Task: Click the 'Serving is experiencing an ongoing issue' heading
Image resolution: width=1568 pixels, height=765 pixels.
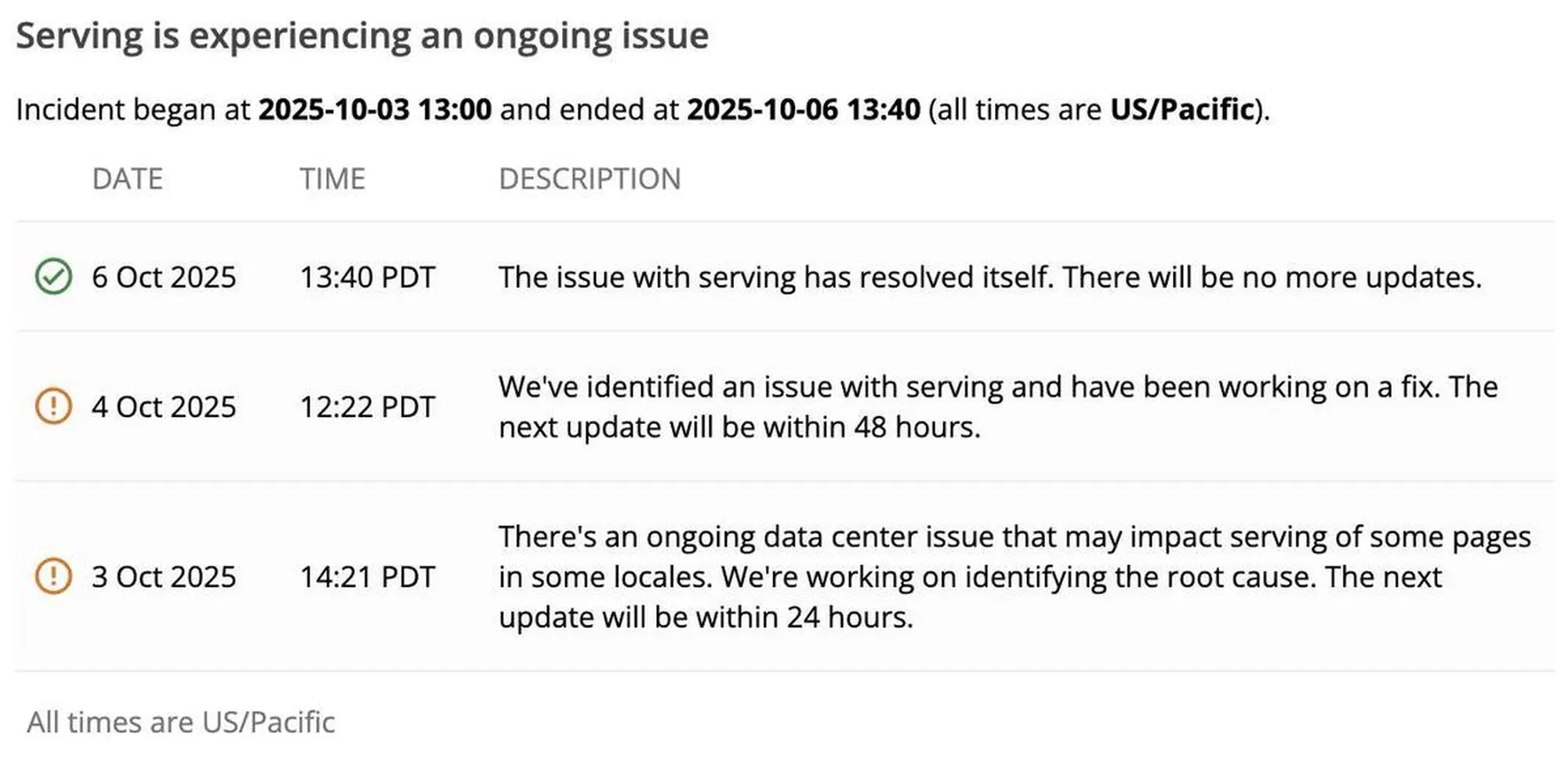Action: click(x=362, y=36)
